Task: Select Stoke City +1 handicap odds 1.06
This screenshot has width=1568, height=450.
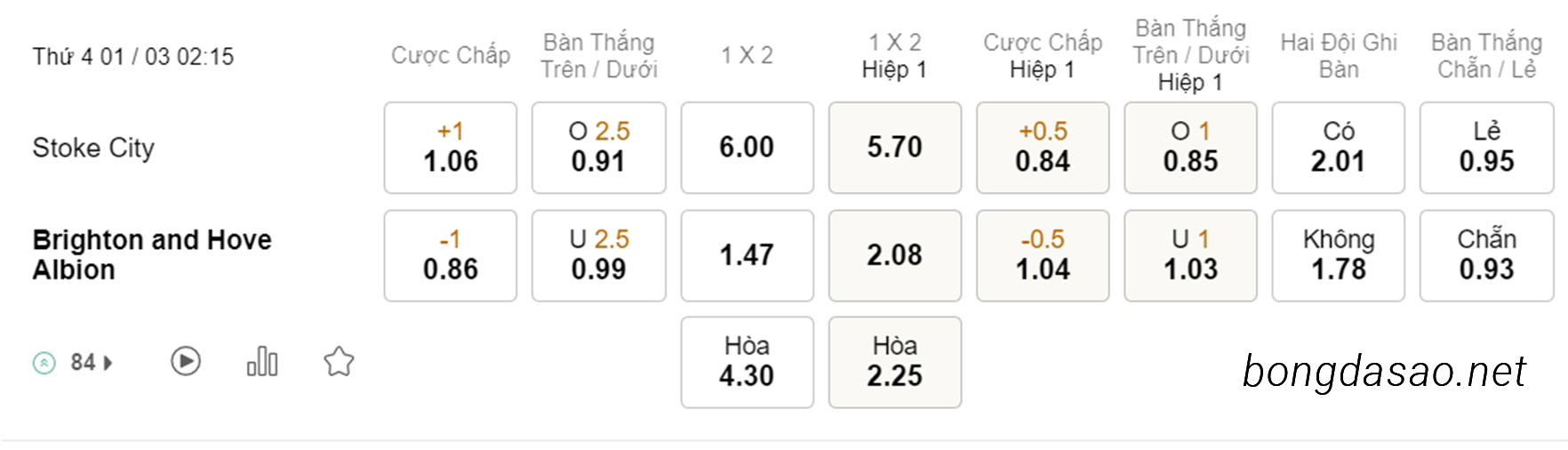Action: tap(451, 148)
